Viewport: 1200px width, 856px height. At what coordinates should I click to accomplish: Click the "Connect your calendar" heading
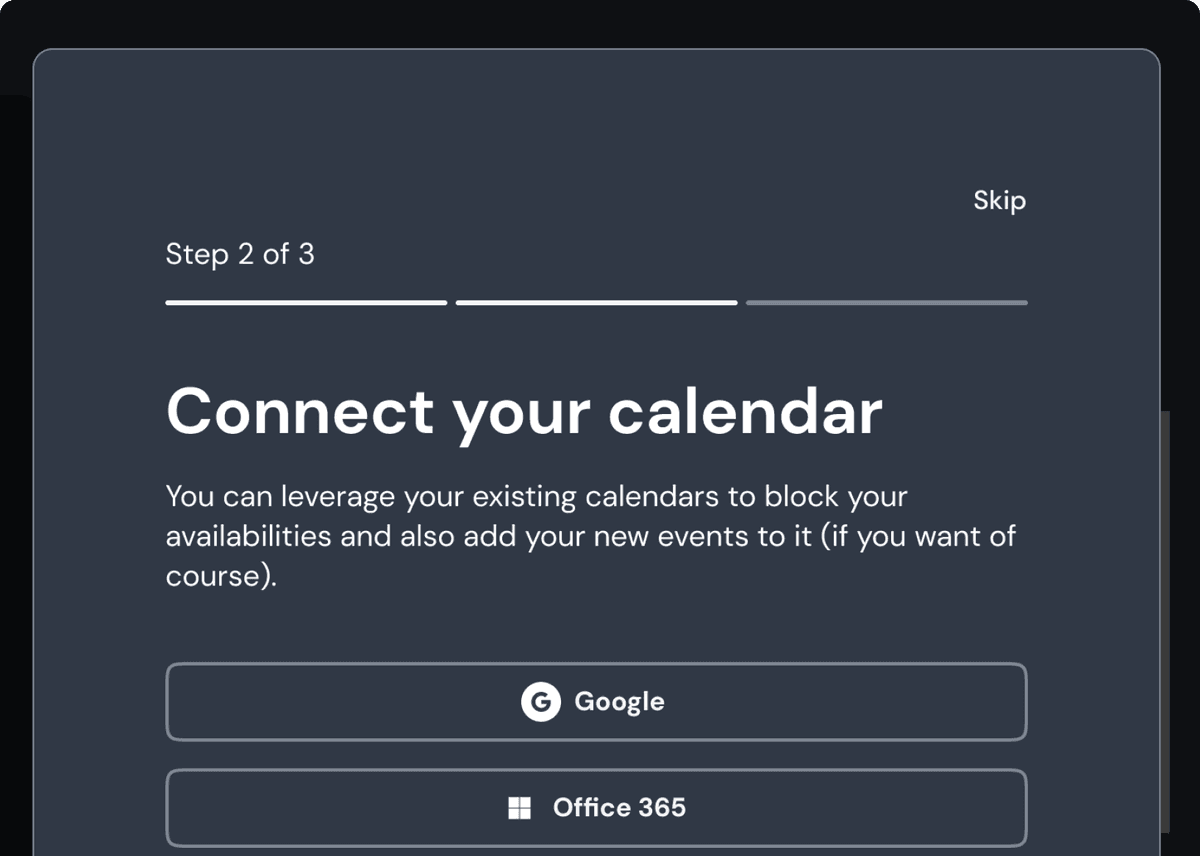coord(524,411)
